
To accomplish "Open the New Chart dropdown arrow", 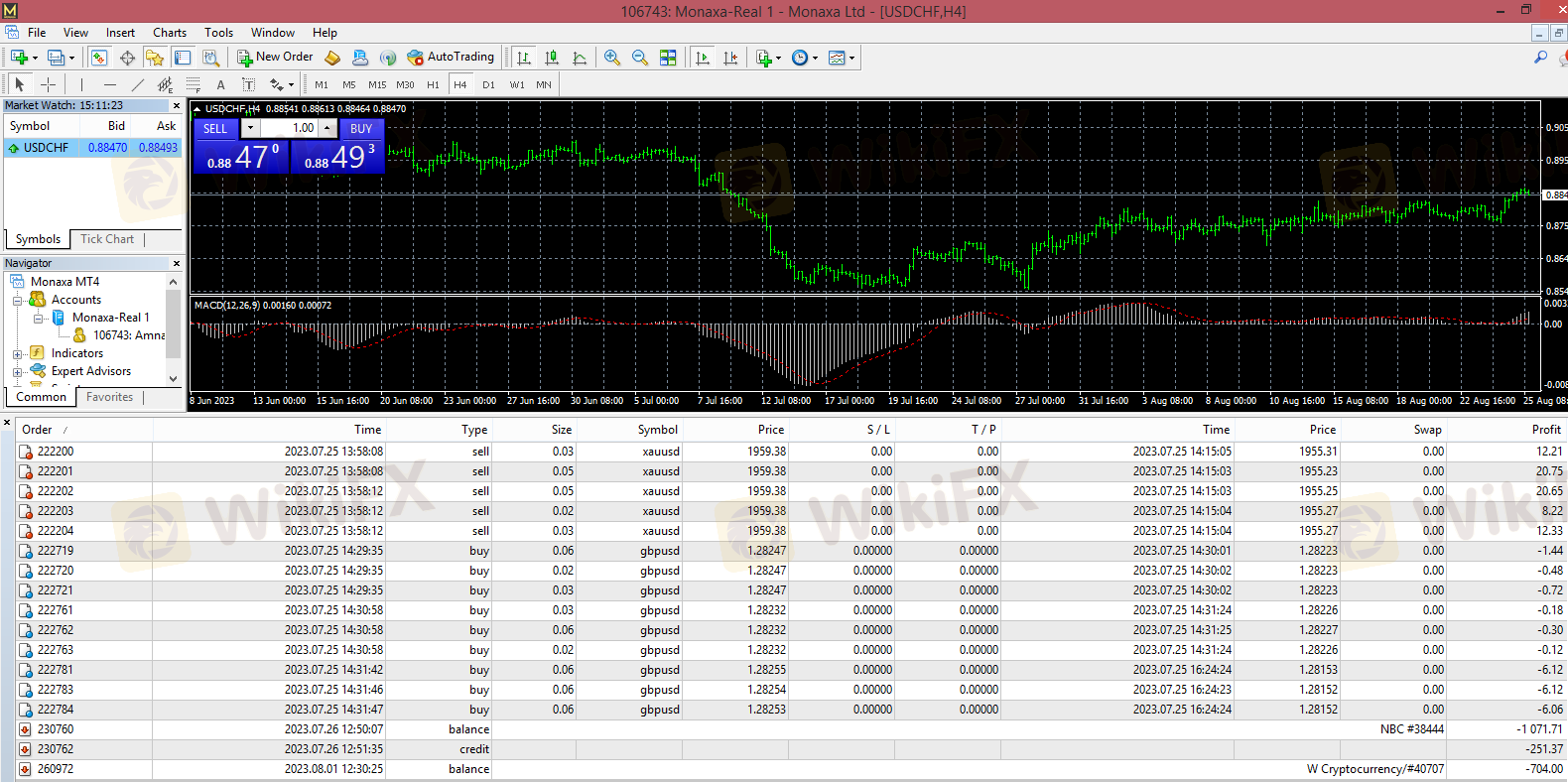I will [36, 58].
